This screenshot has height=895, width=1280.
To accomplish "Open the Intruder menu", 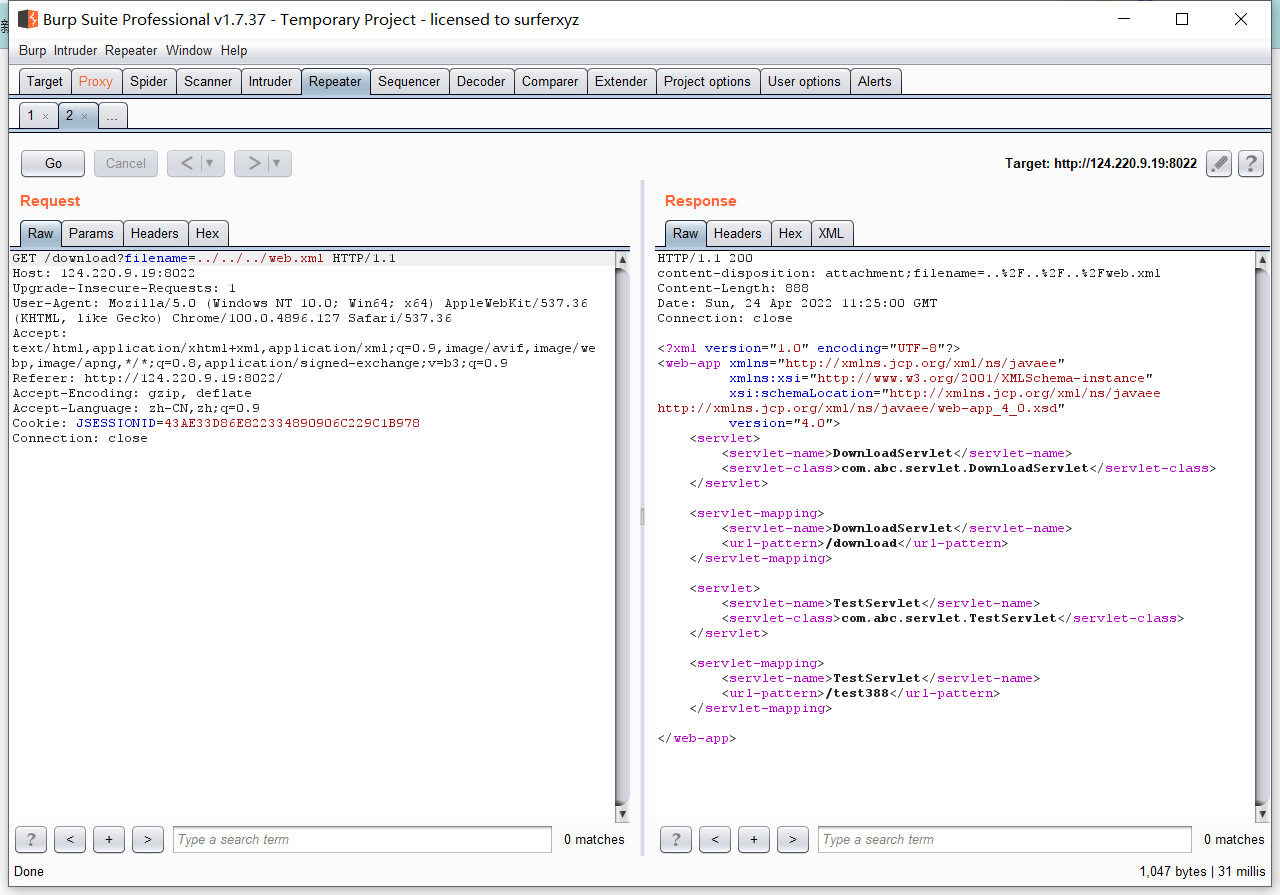I will [x=76, y=50].
